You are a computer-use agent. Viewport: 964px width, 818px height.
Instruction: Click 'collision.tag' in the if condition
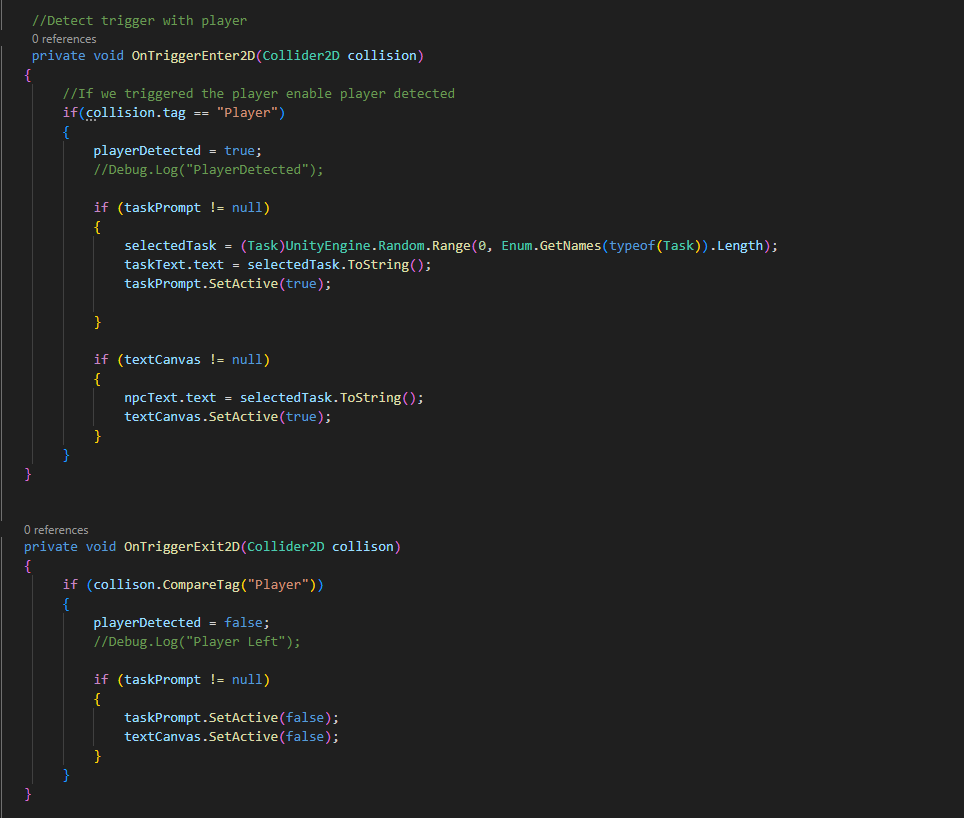(x=135, y=112)
